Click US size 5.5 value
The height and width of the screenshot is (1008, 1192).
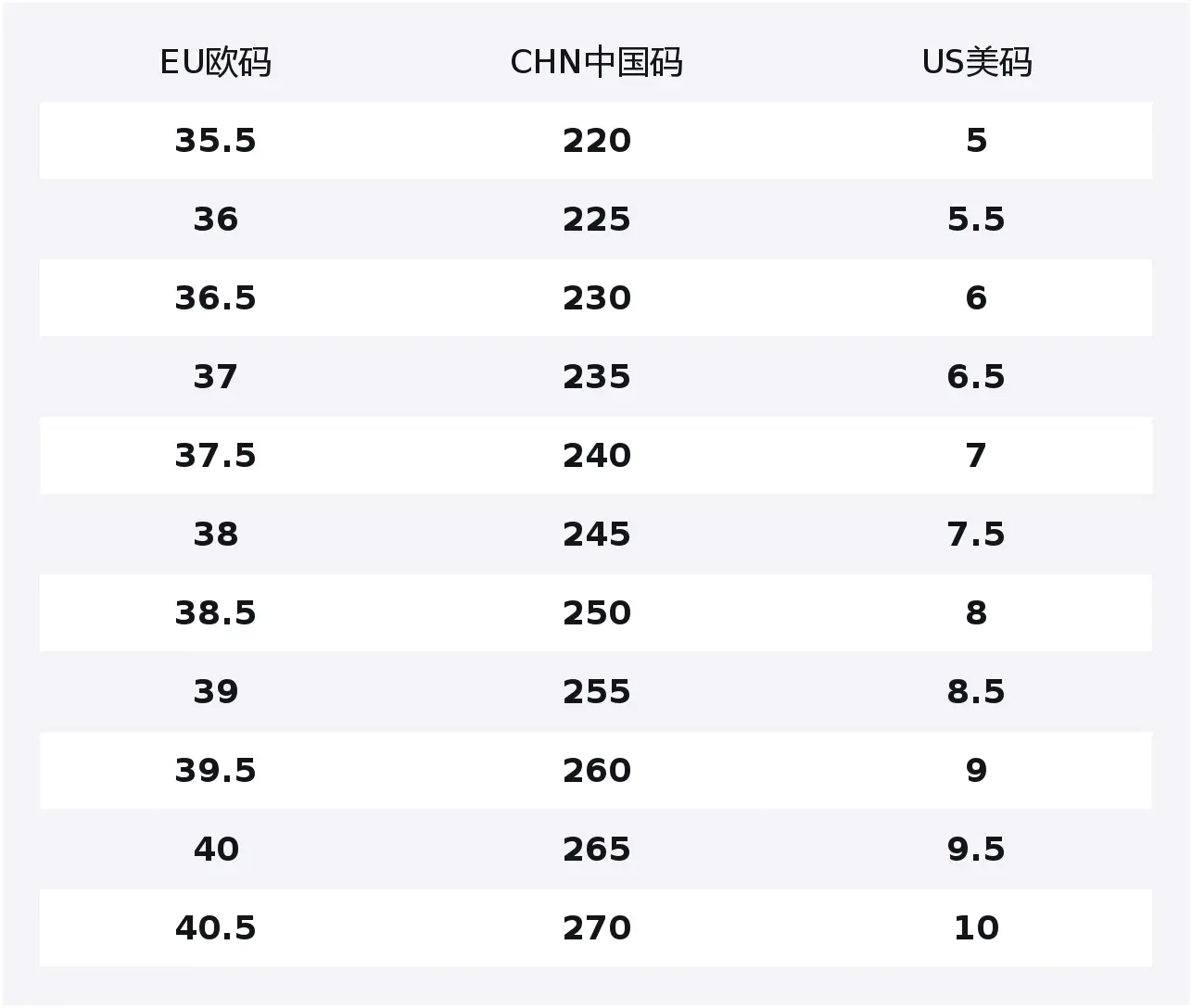click(x=976, y=220)
